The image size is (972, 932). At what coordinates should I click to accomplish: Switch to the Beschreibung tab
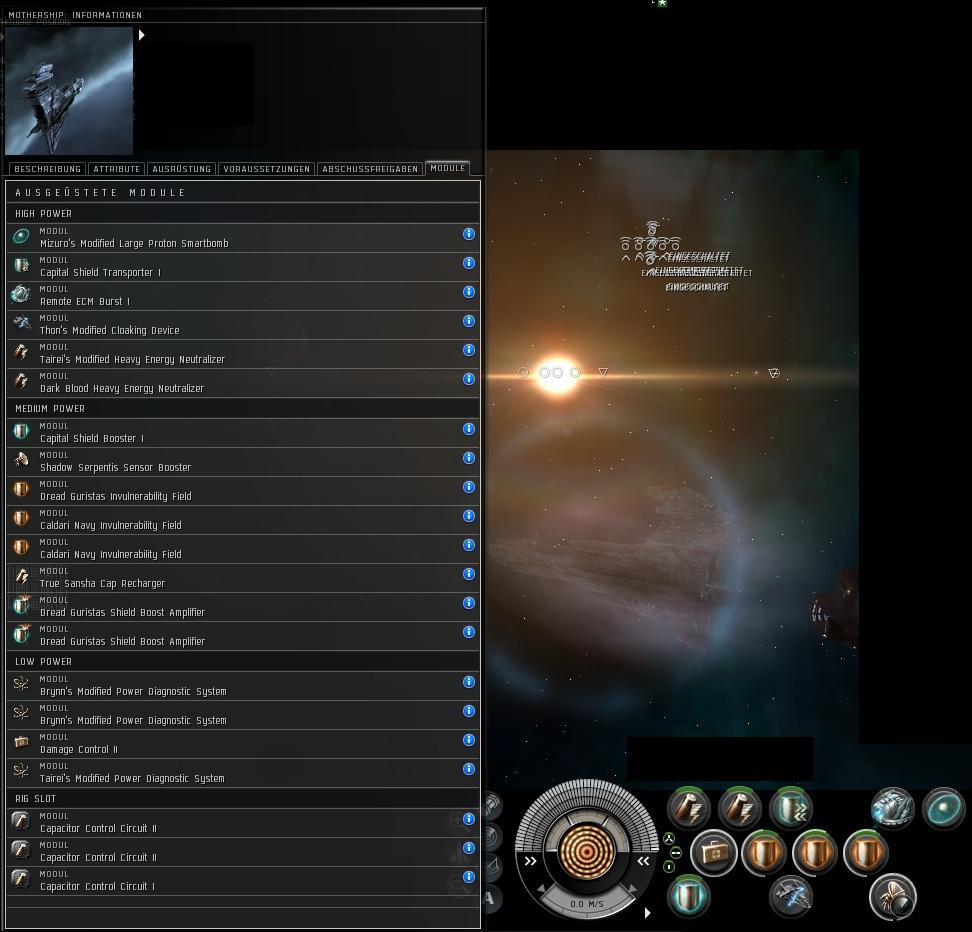48,169
